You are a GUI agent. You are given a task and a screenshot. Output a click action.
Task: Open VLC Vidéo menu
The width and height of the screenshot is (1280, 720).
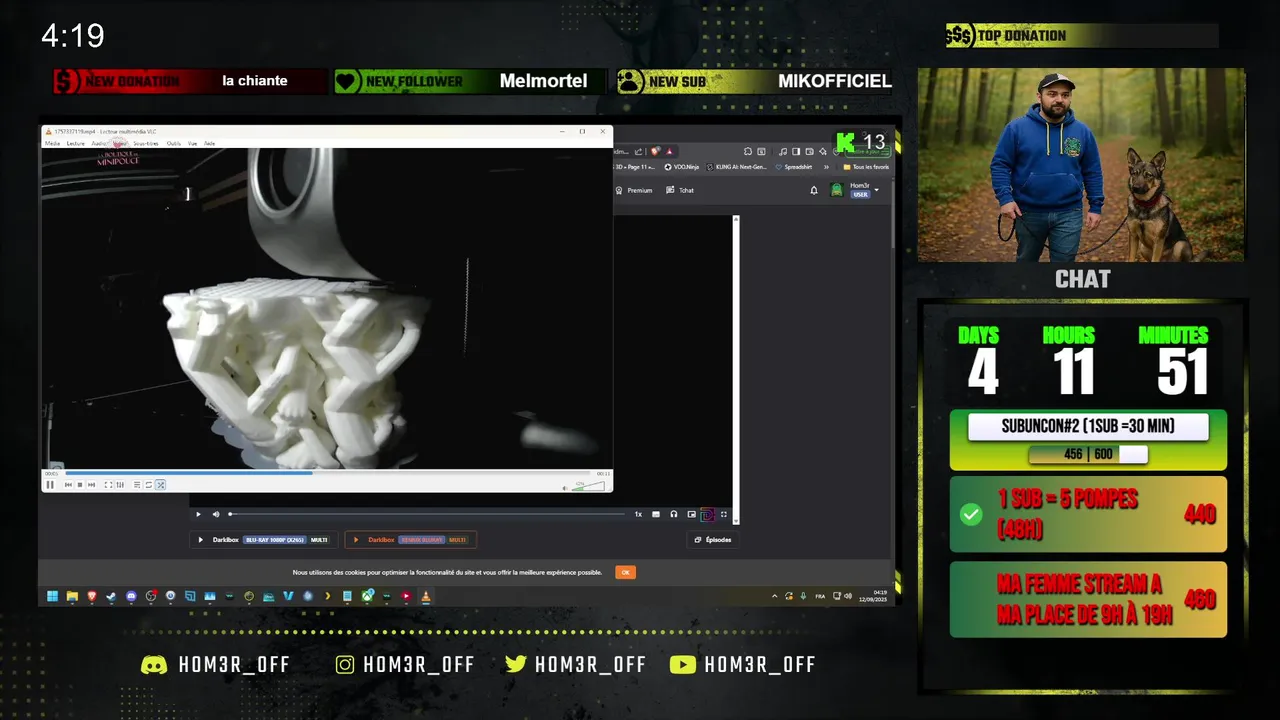click(119, 143)
